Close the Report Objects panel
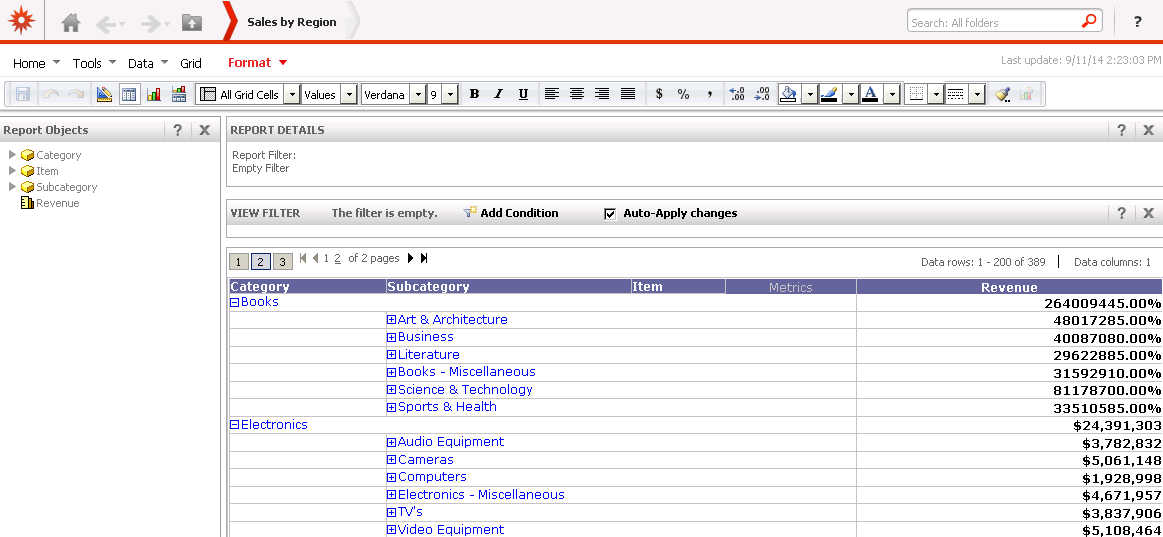The image size is (1163, 537). [x=205, y=130]
